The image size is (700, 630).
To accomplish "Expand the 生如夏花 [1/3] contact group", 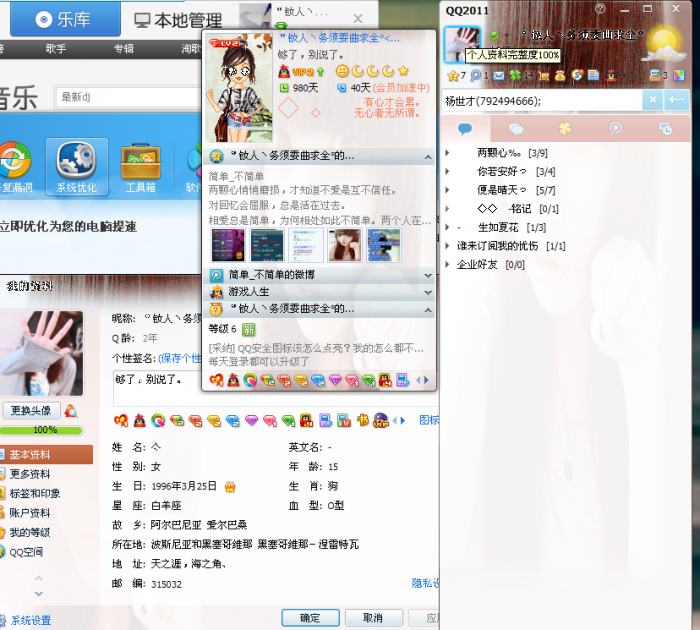I will 447,227.
